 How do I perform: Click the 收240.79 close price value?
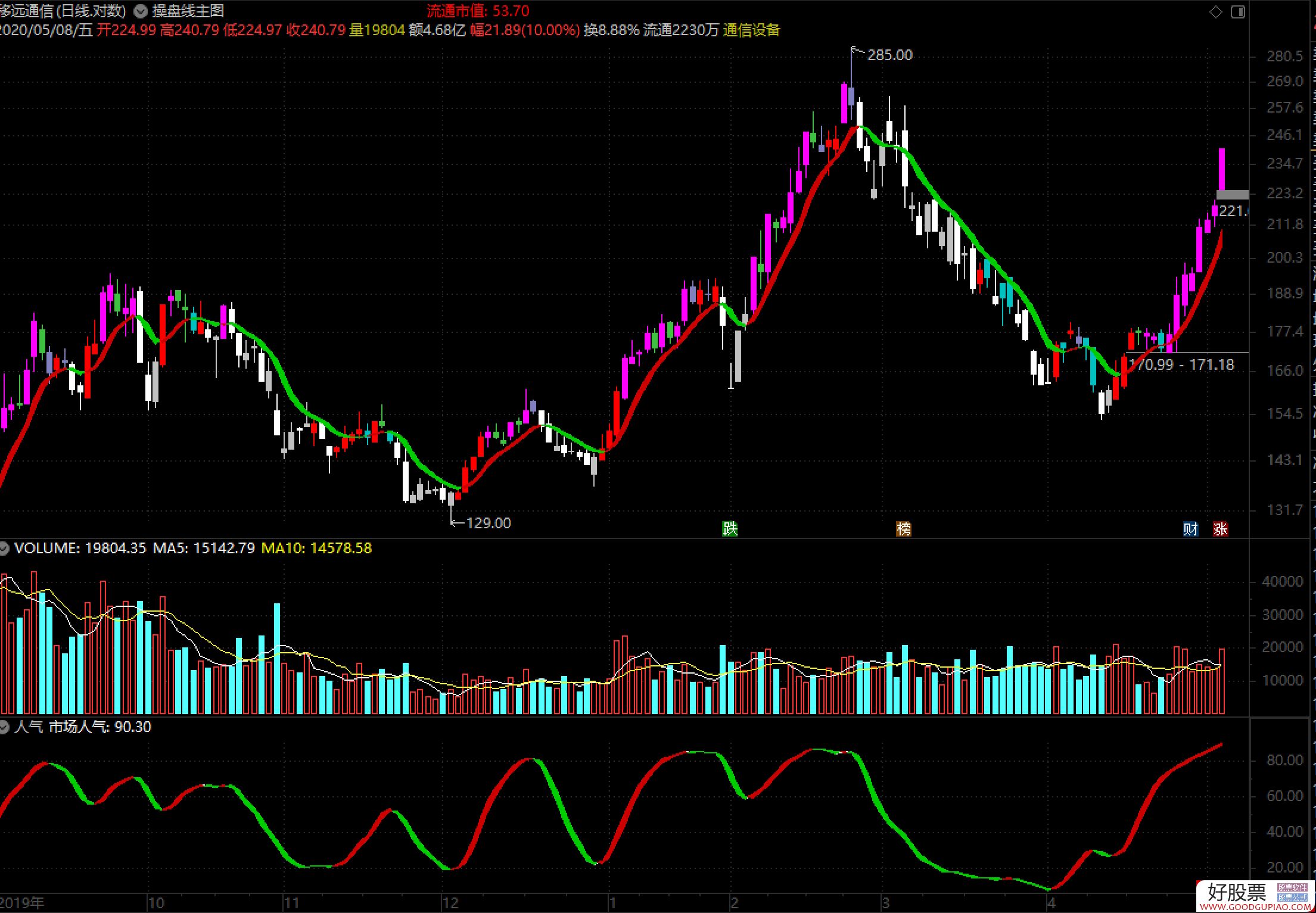316,30
